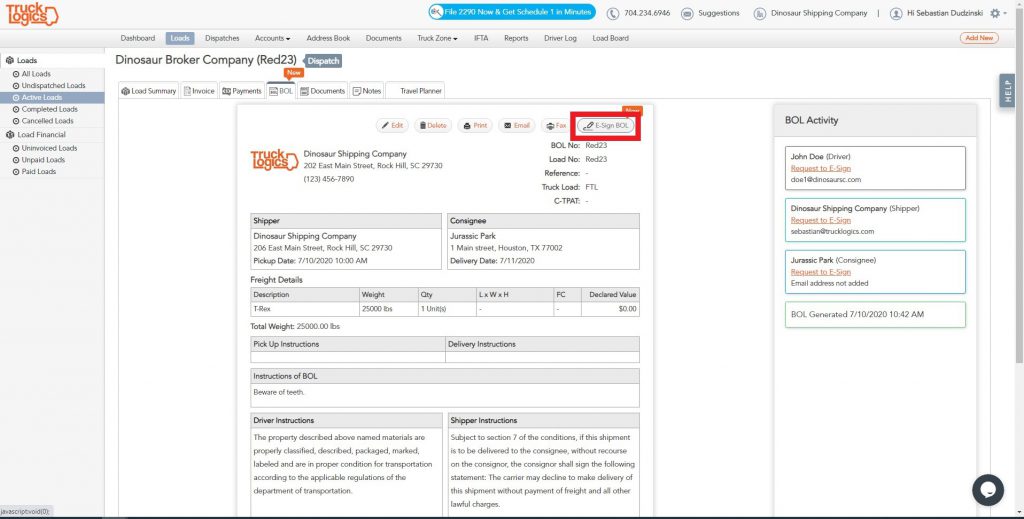
Task: Click the Loads section cube icon
Action: pos(10,60)
